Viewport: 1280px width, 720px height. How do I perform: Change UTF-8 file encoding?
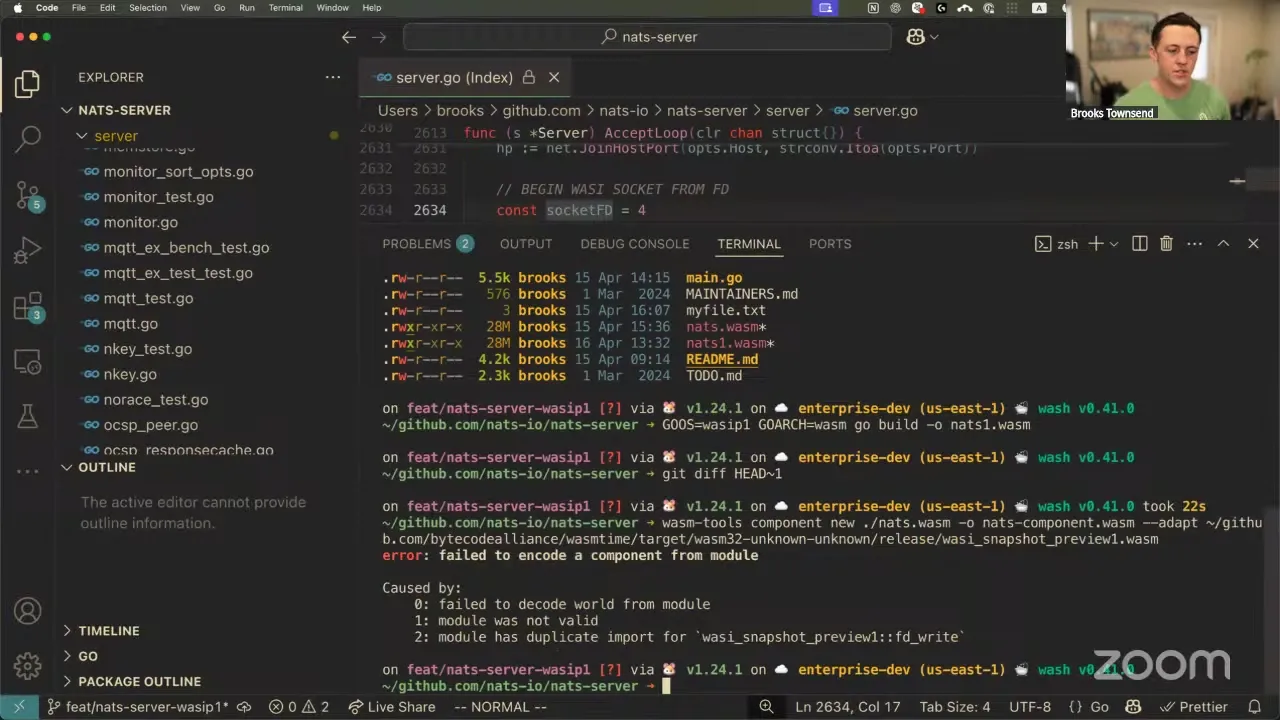click(1030, 707)
